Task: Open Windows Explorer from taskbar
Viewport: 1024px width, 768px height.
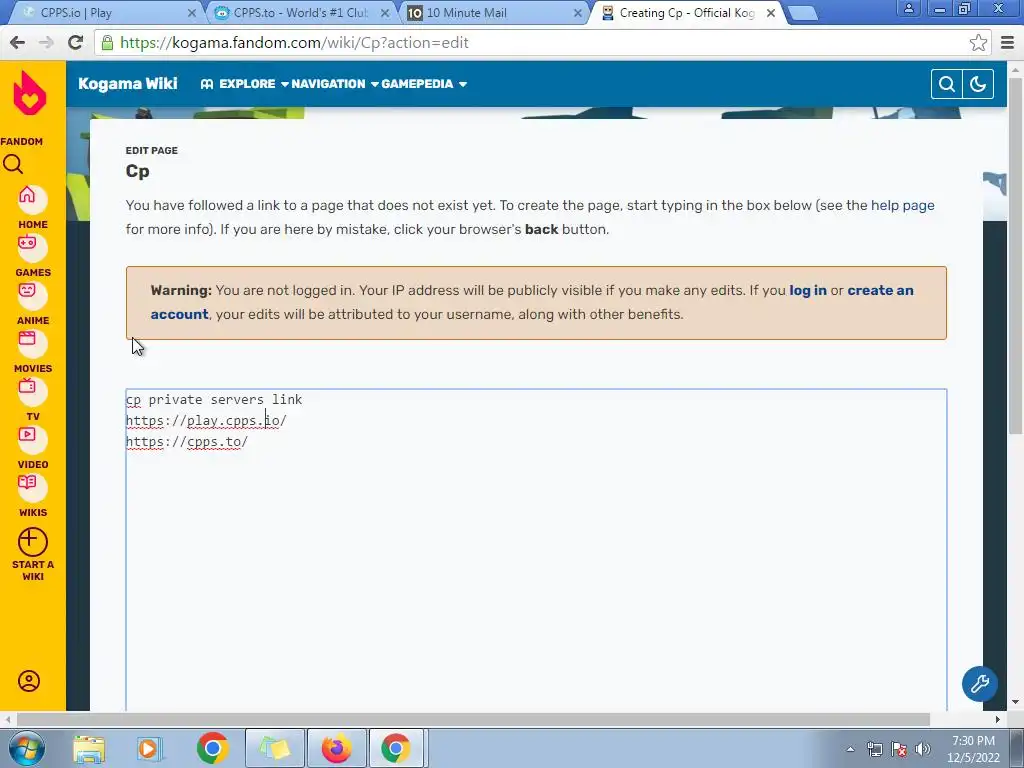Action: [89, 749]
